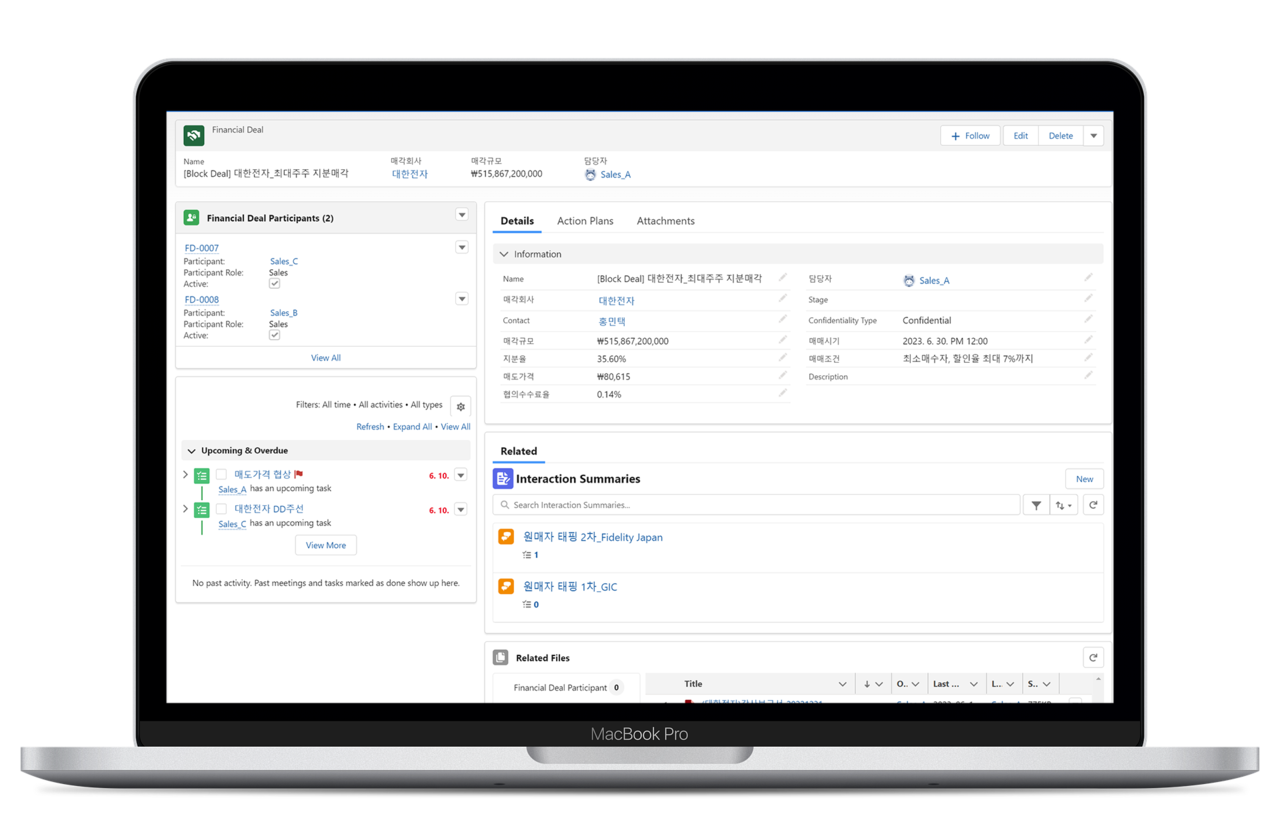Edit the Description field pencil icon
The height and width of the screenshot is (814, 1280).
click(x=1088, y=376)
